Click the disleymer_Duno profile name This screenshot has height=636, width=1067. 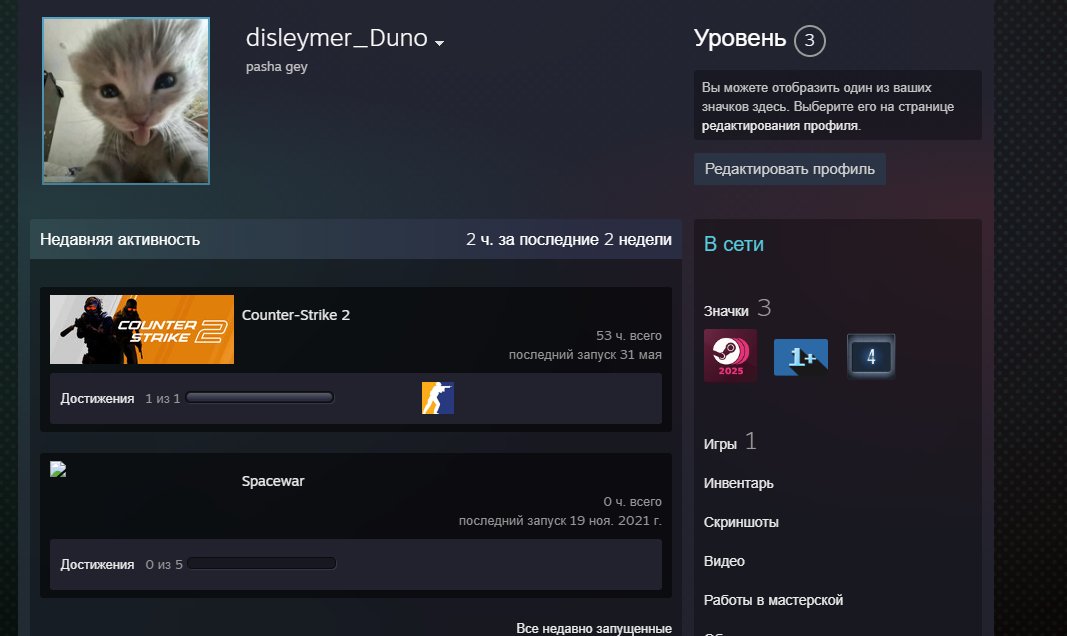(336, 37)
